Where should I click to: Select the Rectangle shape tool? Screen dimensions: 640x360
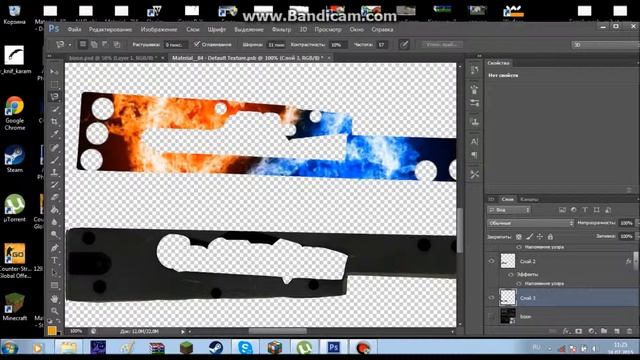coord(54,285)
